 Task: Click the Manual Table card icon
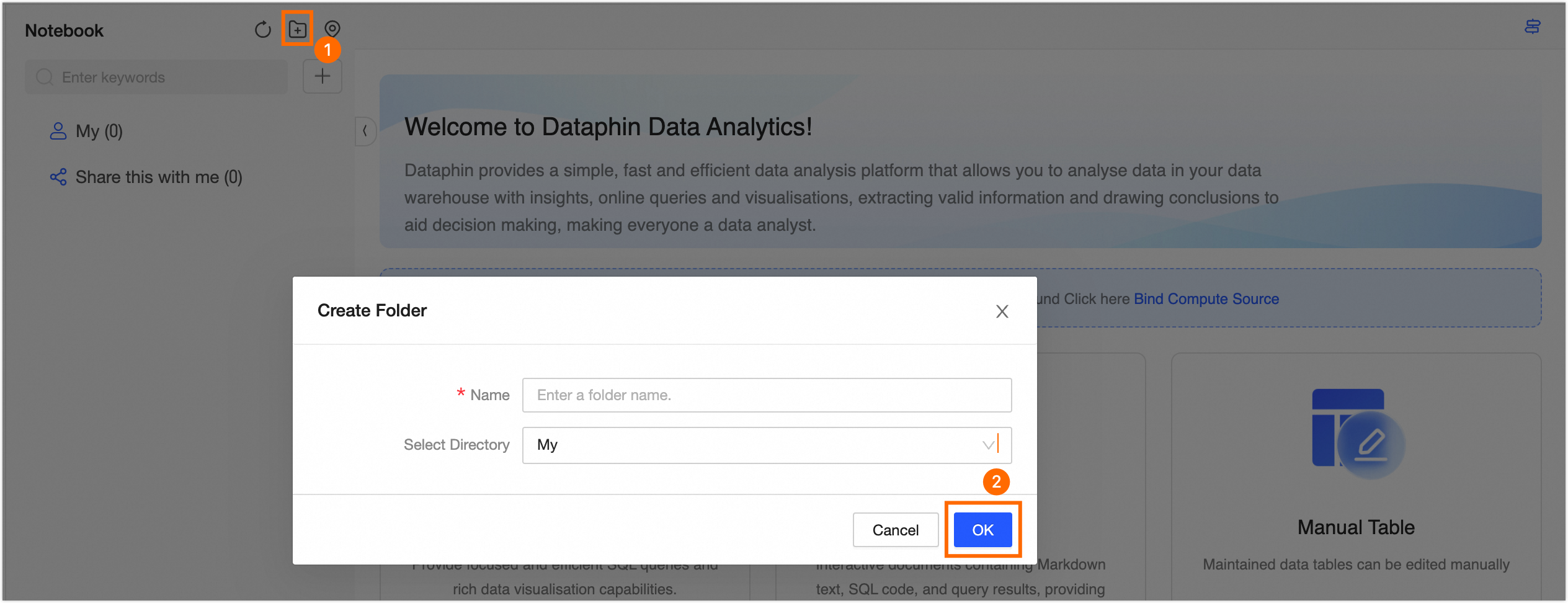(x=1358, y=434)
